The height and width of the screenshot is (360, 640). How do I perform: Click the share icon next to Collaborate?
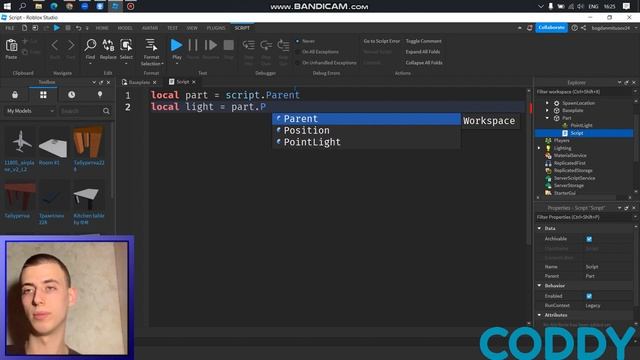(x=584, y=28)
